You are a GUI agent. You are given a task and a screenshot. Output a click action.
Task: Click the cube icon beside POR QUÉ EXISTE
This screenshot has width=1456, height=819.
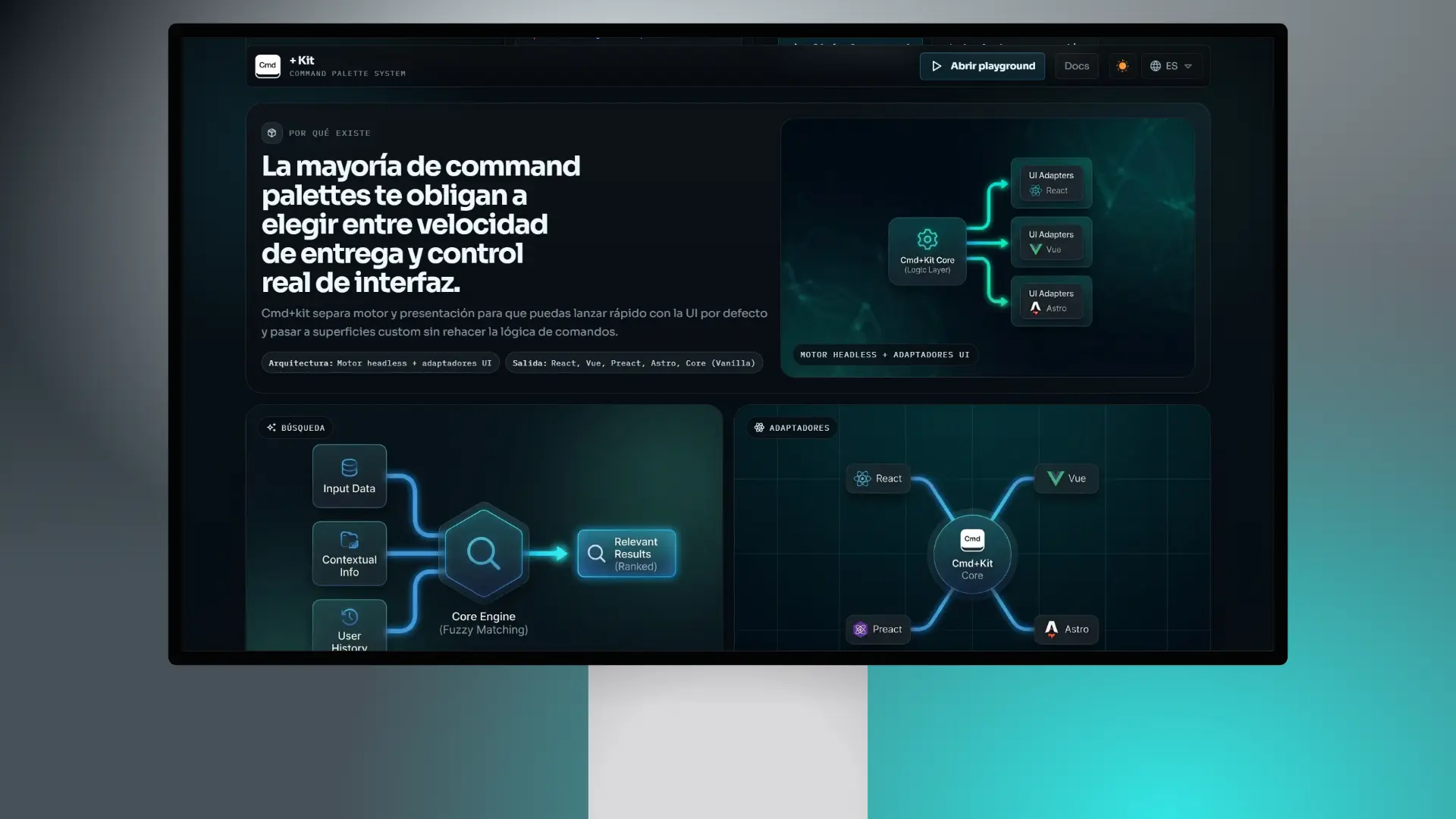(271, 133)
